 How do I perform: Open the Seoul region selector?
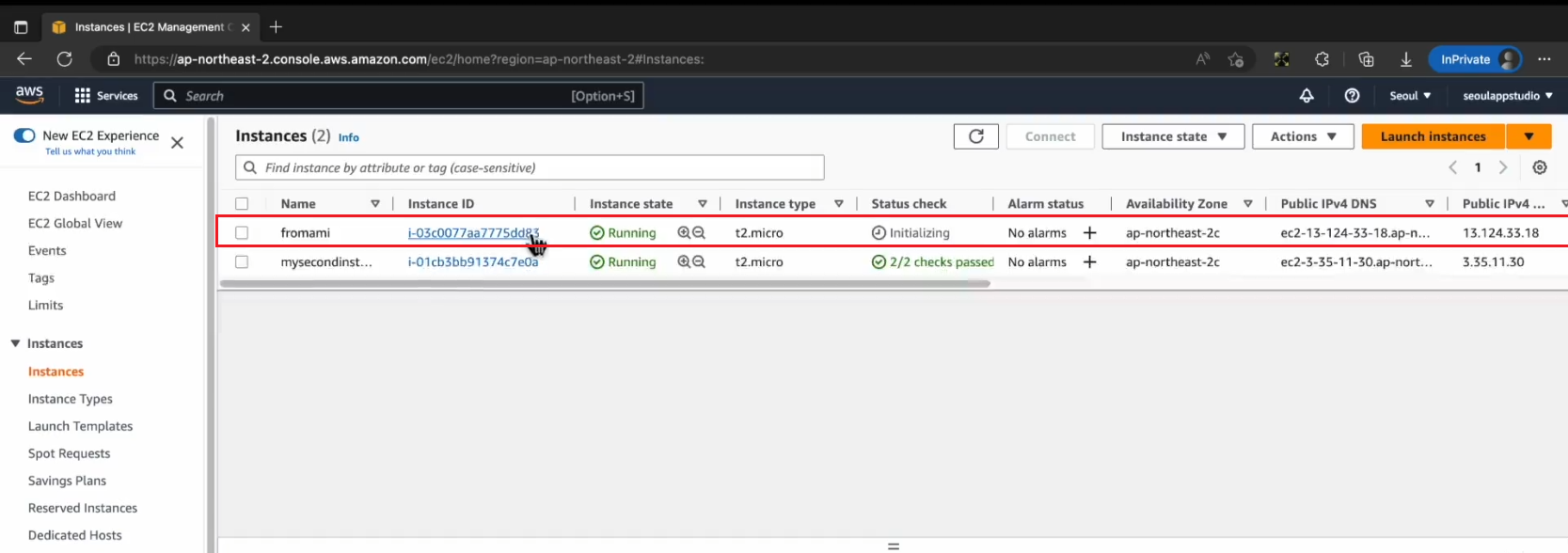coord(1410,96)
